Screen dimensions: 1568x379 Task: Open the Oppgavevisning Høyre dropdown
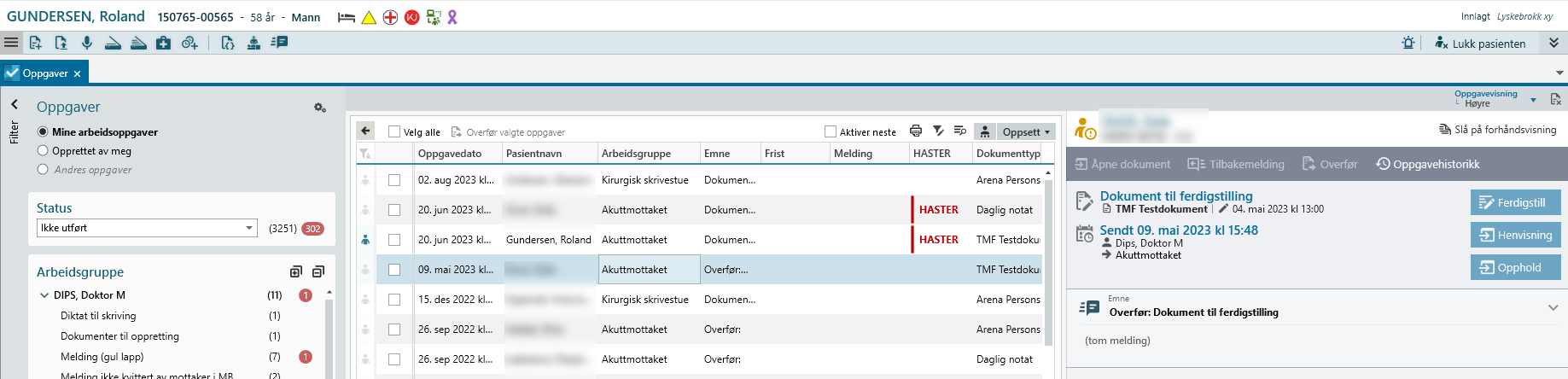1533,100
